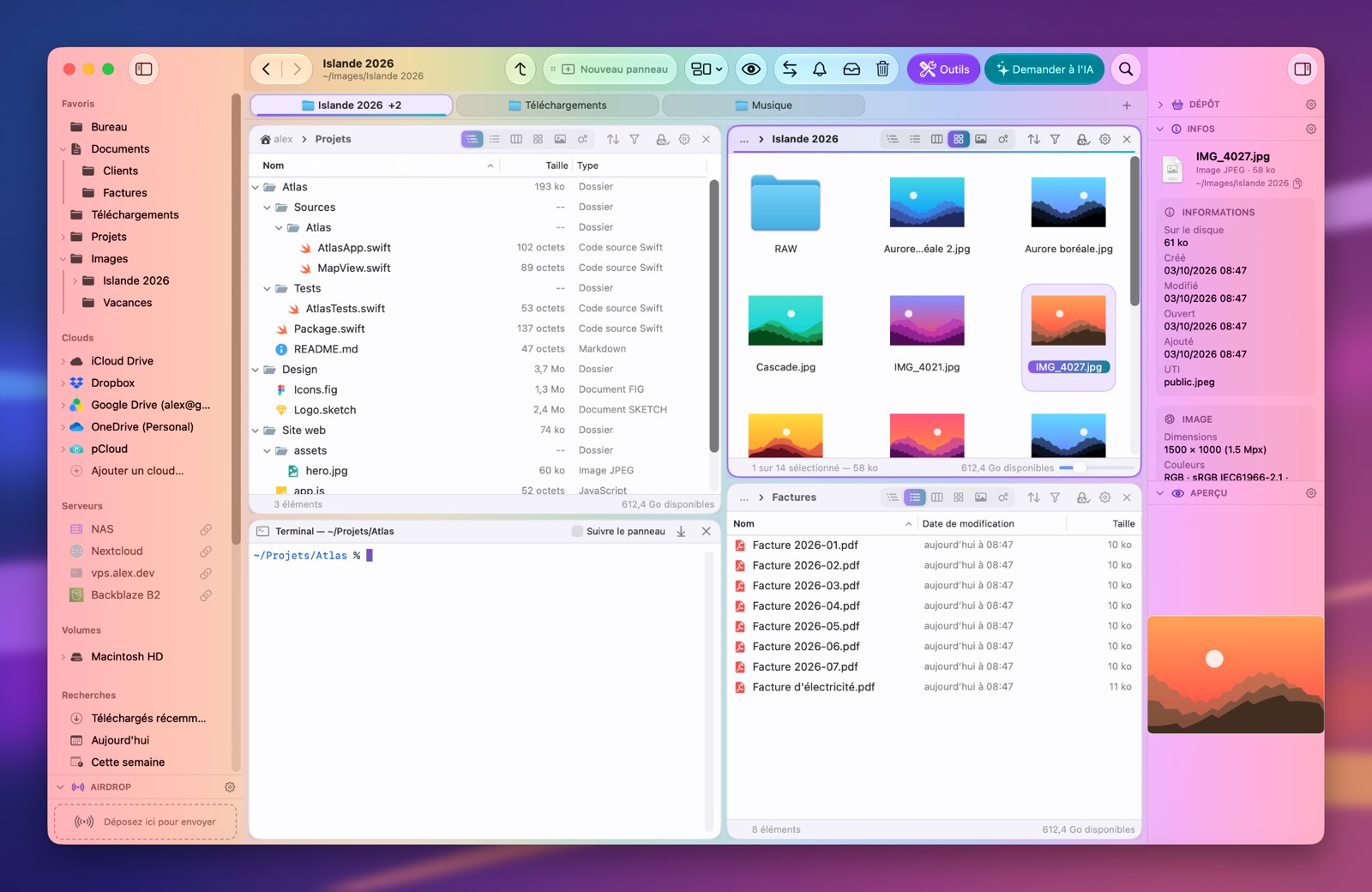Click the notification bell icon

[820, 69]
